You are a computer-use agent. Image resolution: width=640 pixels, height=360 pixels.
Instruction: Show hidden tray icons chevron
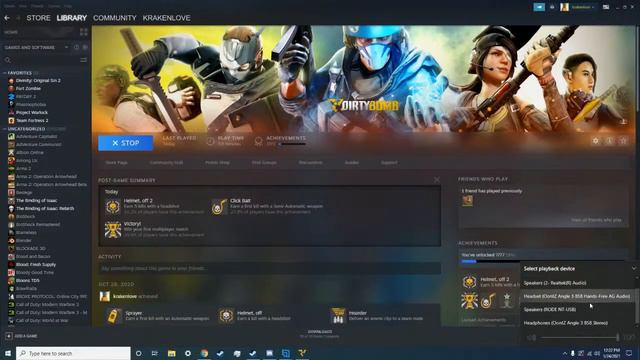click(565, 353)
